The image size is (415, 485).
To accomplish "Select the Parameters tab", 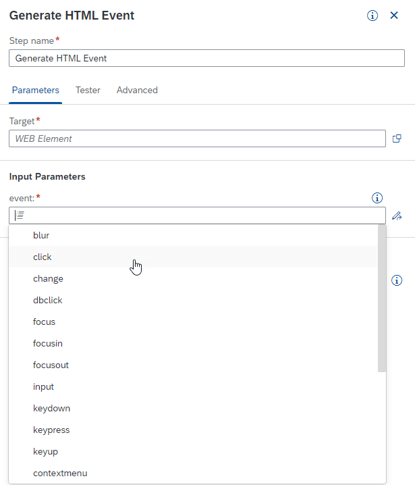I will pos(36,90).
